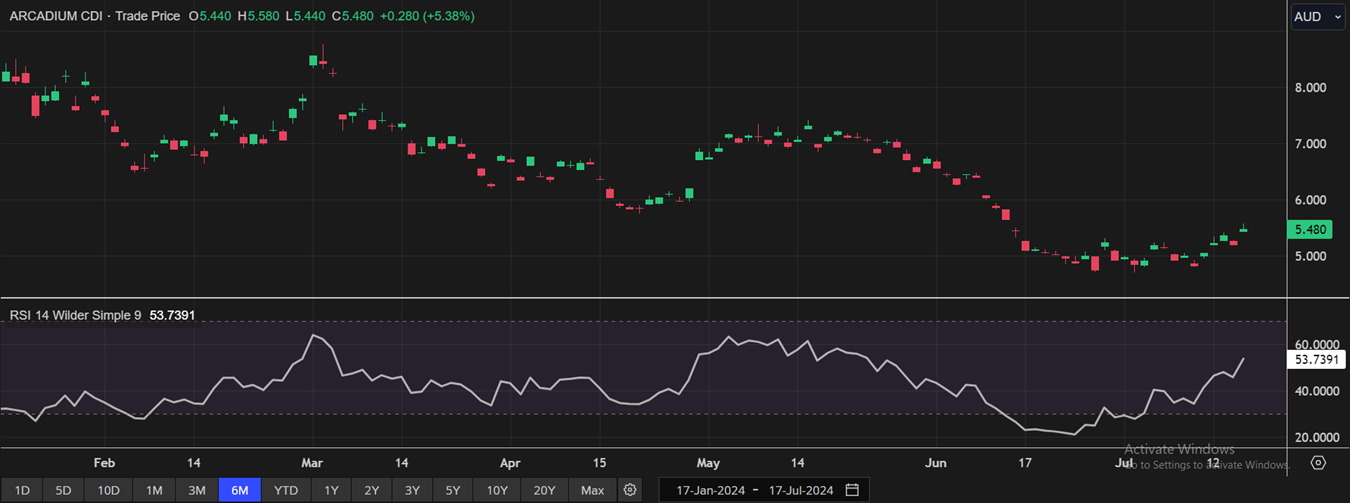Click the ARCADIUM CDI Trade Price title

pos(95,17)
